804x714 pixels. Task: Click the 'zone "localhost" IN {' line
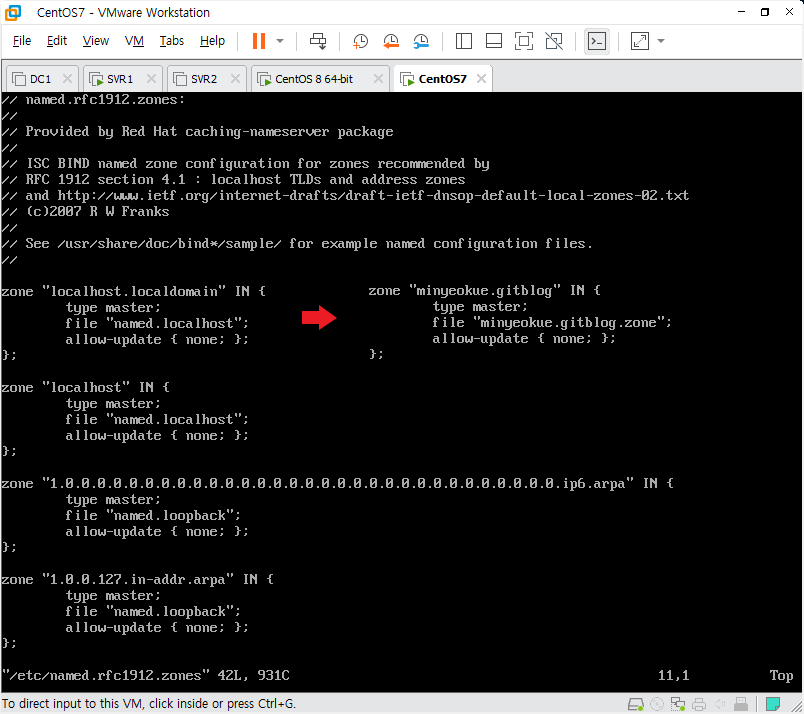point(85,387)
